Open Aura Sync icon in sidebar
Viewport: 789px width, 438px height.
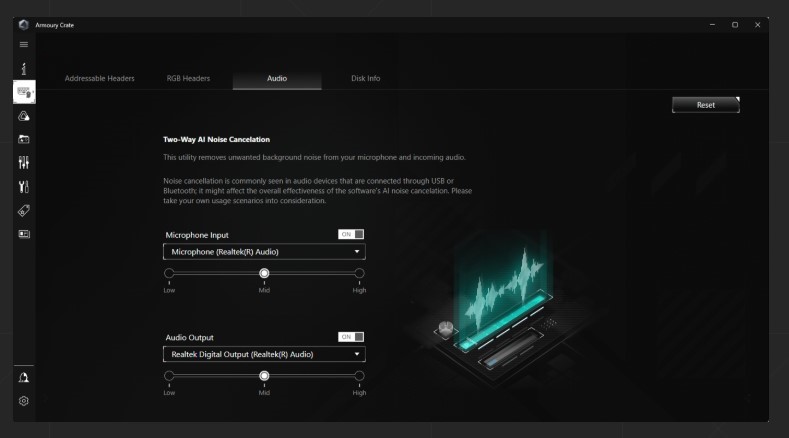tap(24, 116)
